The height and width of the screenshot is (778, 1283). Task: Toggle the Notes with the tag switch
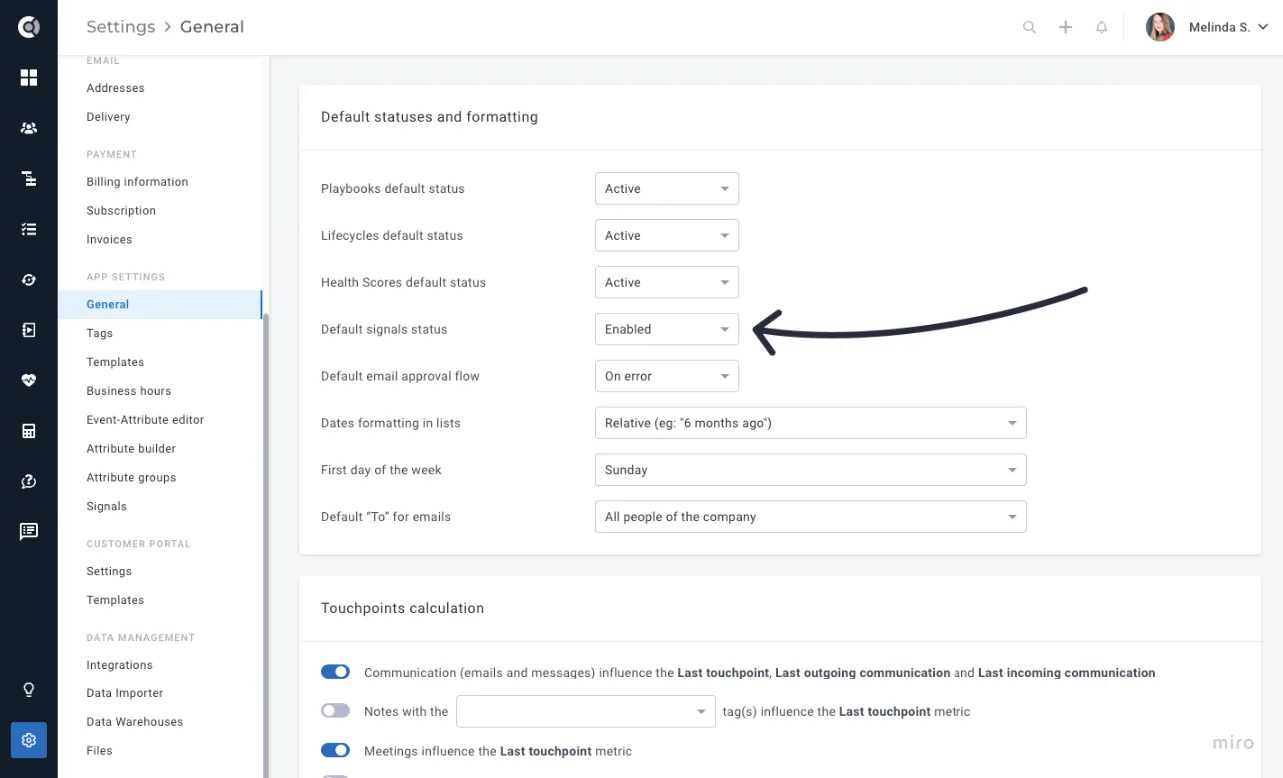335,711
